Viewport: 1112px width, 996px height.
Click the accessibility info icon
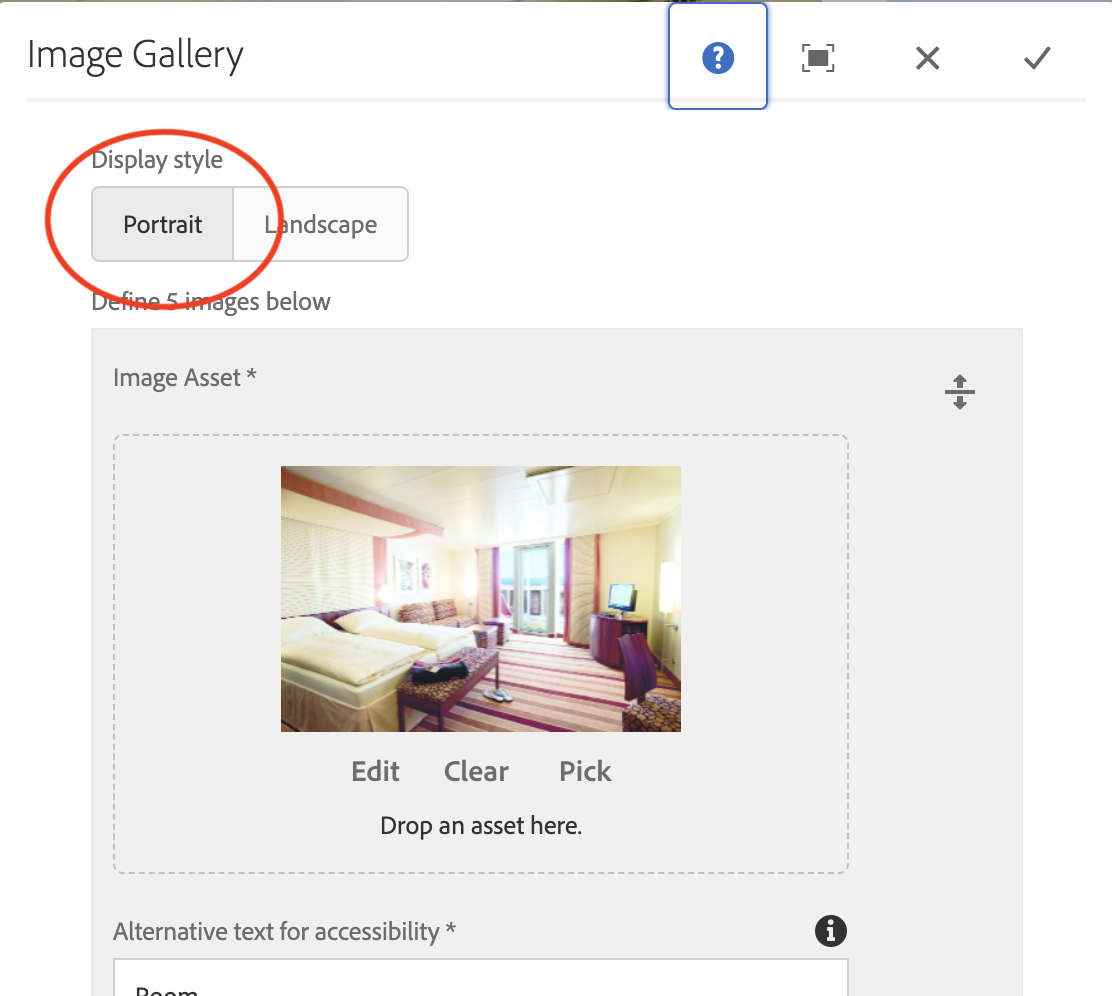[830, 931]
